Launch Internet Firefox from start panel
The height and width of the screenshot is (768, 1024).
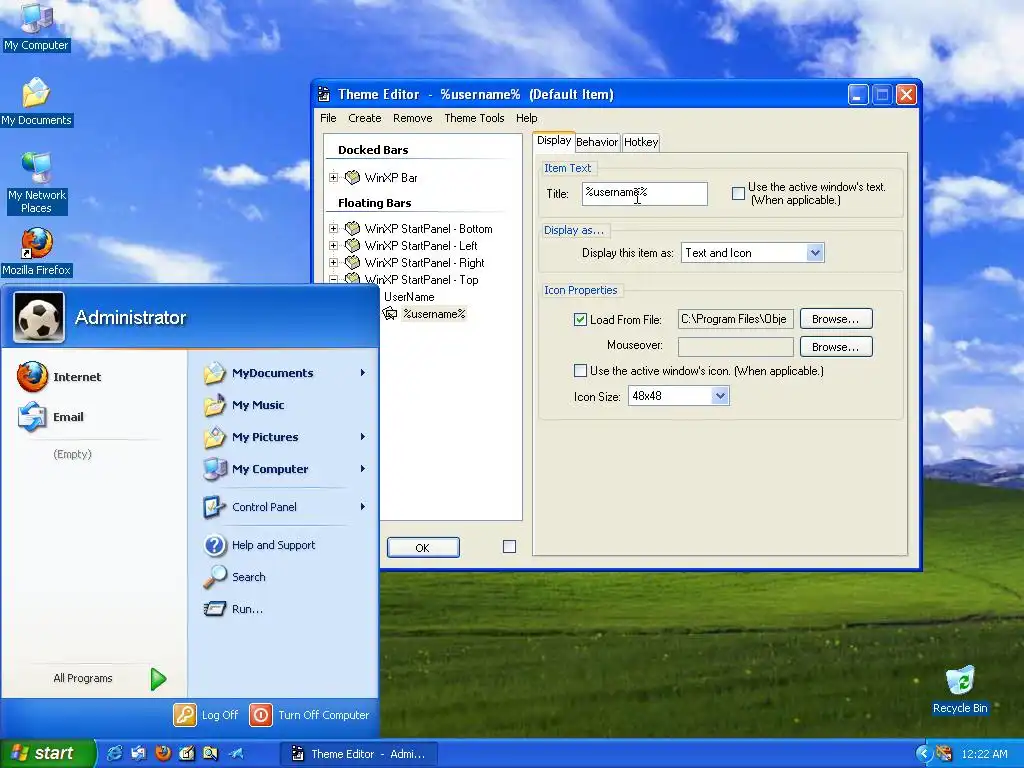coord(59,377)
